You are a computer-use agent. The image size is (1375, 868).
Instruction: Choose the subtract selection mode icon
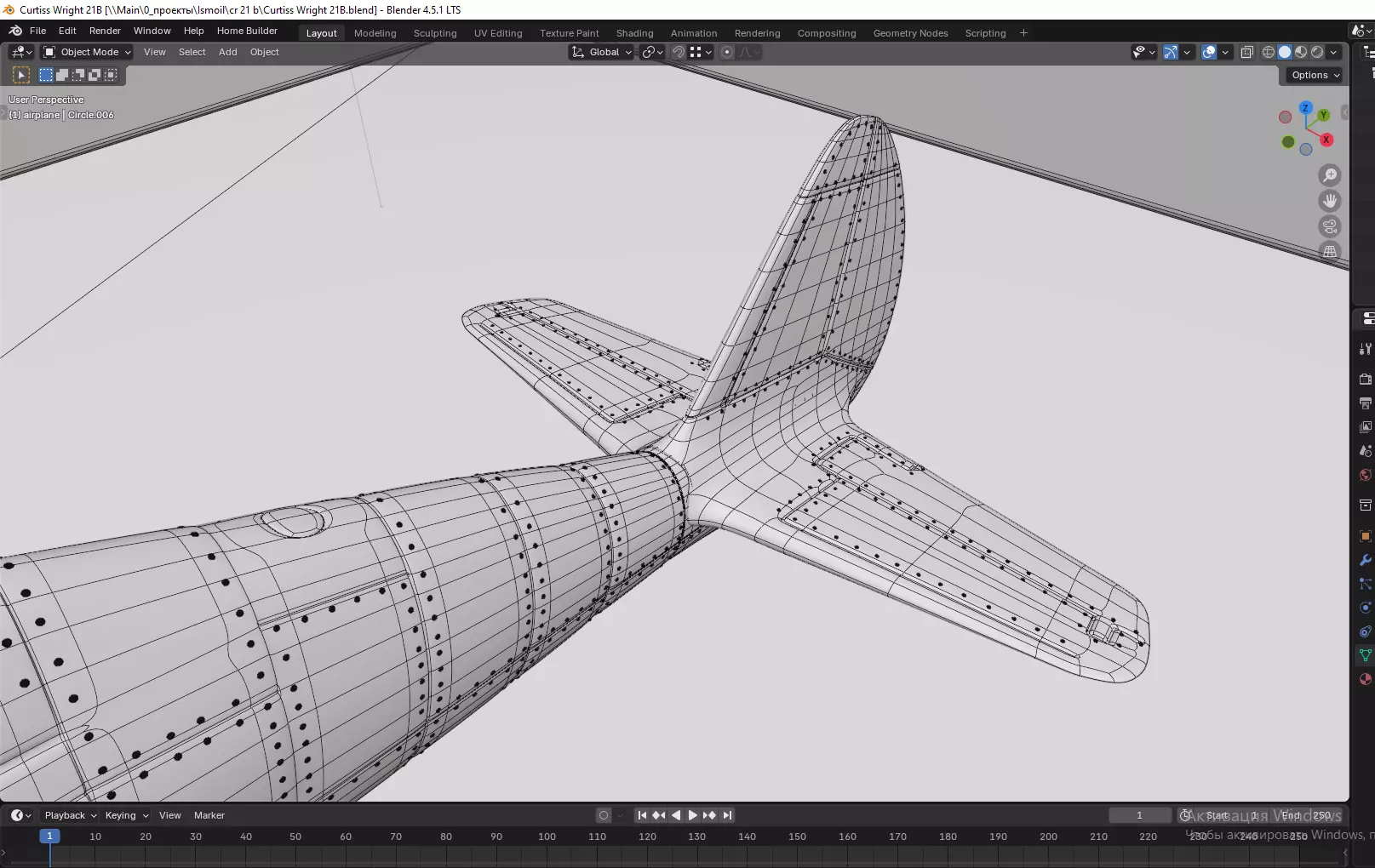(x=78, y=75)
